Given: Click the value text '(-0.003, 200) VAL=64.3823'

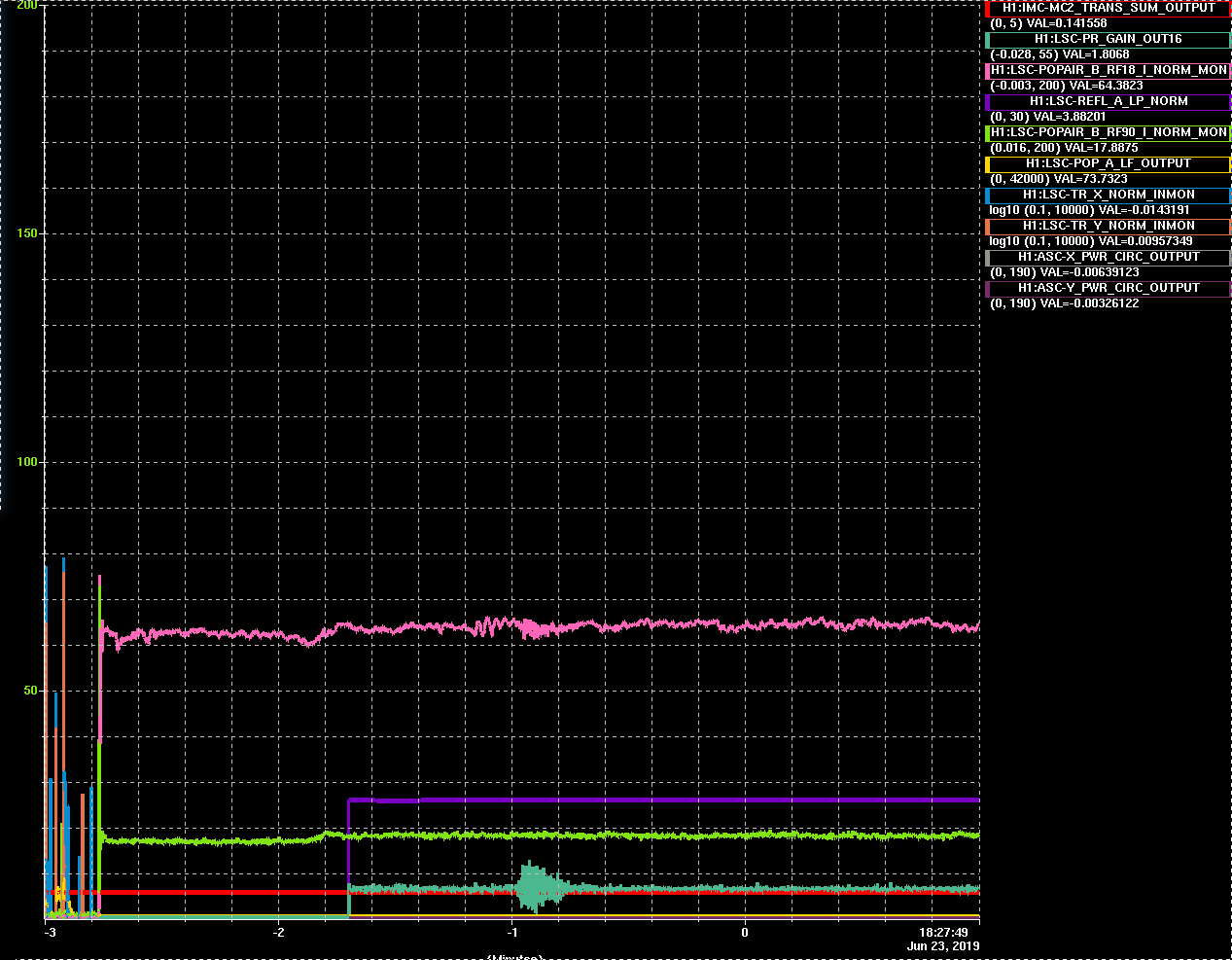Looking at the screenshot, I should (1066, 86).
